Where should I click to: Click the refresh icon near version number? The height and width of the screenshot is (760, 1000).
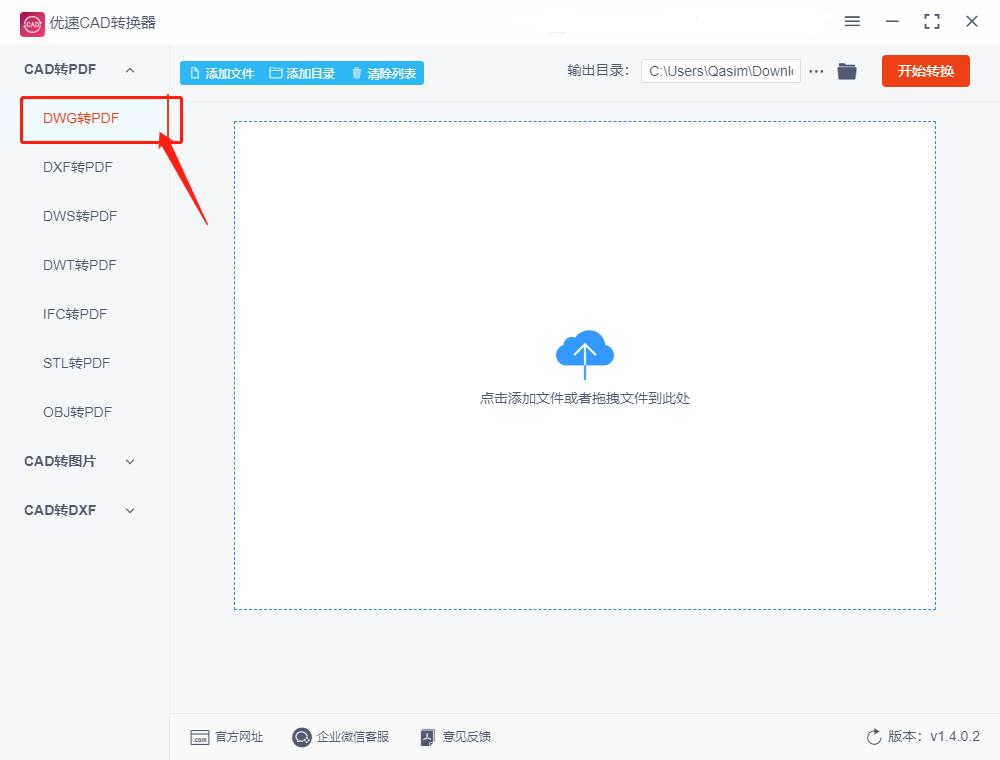(871, 736)
